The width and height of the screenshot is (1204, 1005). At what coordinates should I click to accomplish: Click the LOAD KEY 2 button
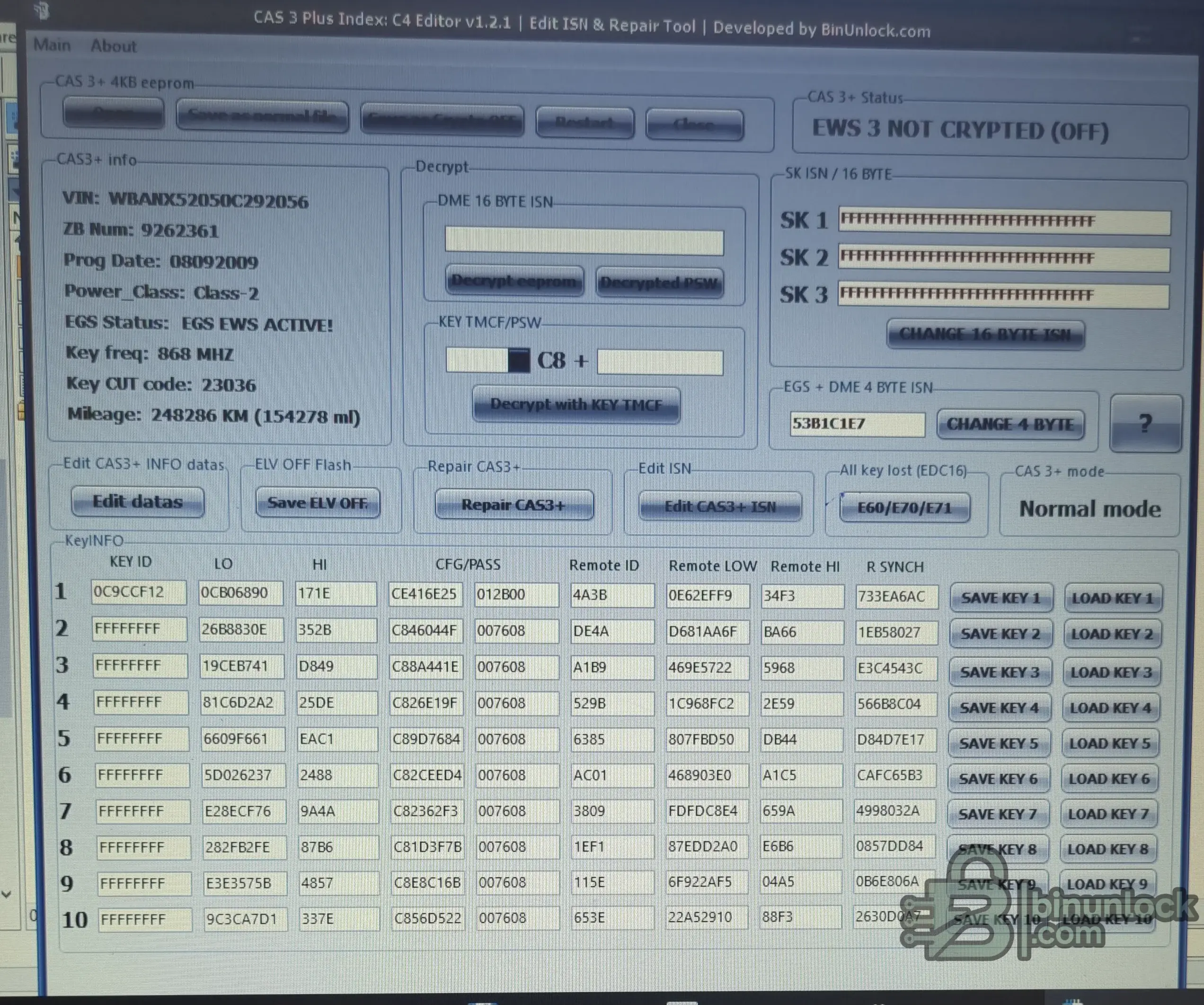click(1112, 634)
